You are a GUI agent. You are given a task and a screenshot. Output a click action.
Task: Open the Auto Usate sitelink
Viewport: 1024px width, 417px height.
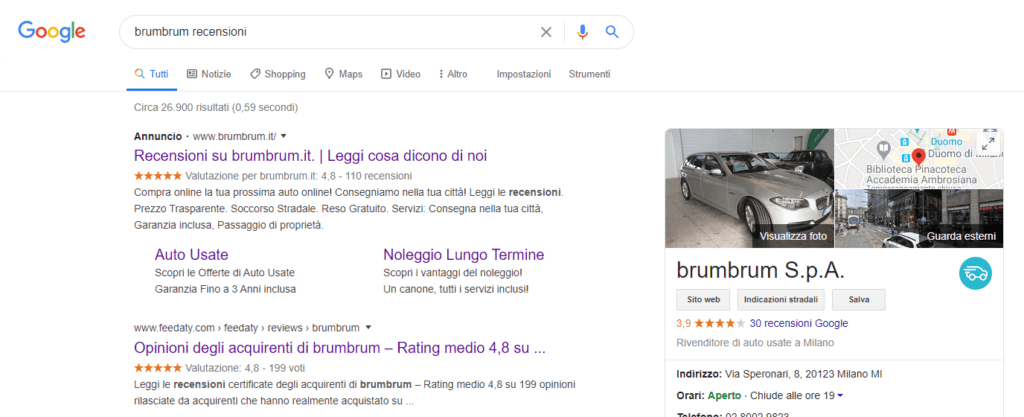coord(191,255)
